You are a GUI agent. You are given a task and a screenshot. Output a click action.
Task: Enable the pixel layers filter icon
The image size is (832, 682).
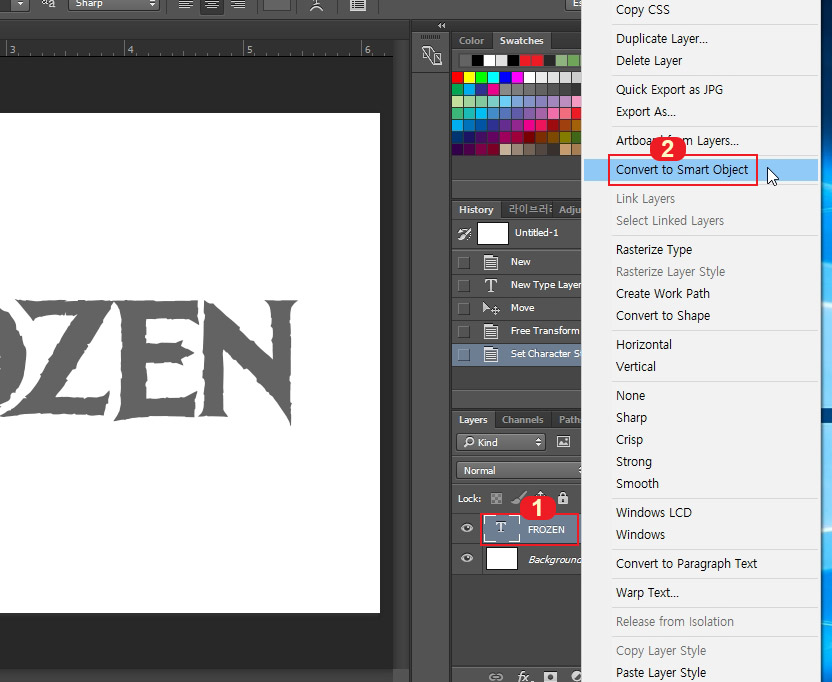(x=563, y=442)
